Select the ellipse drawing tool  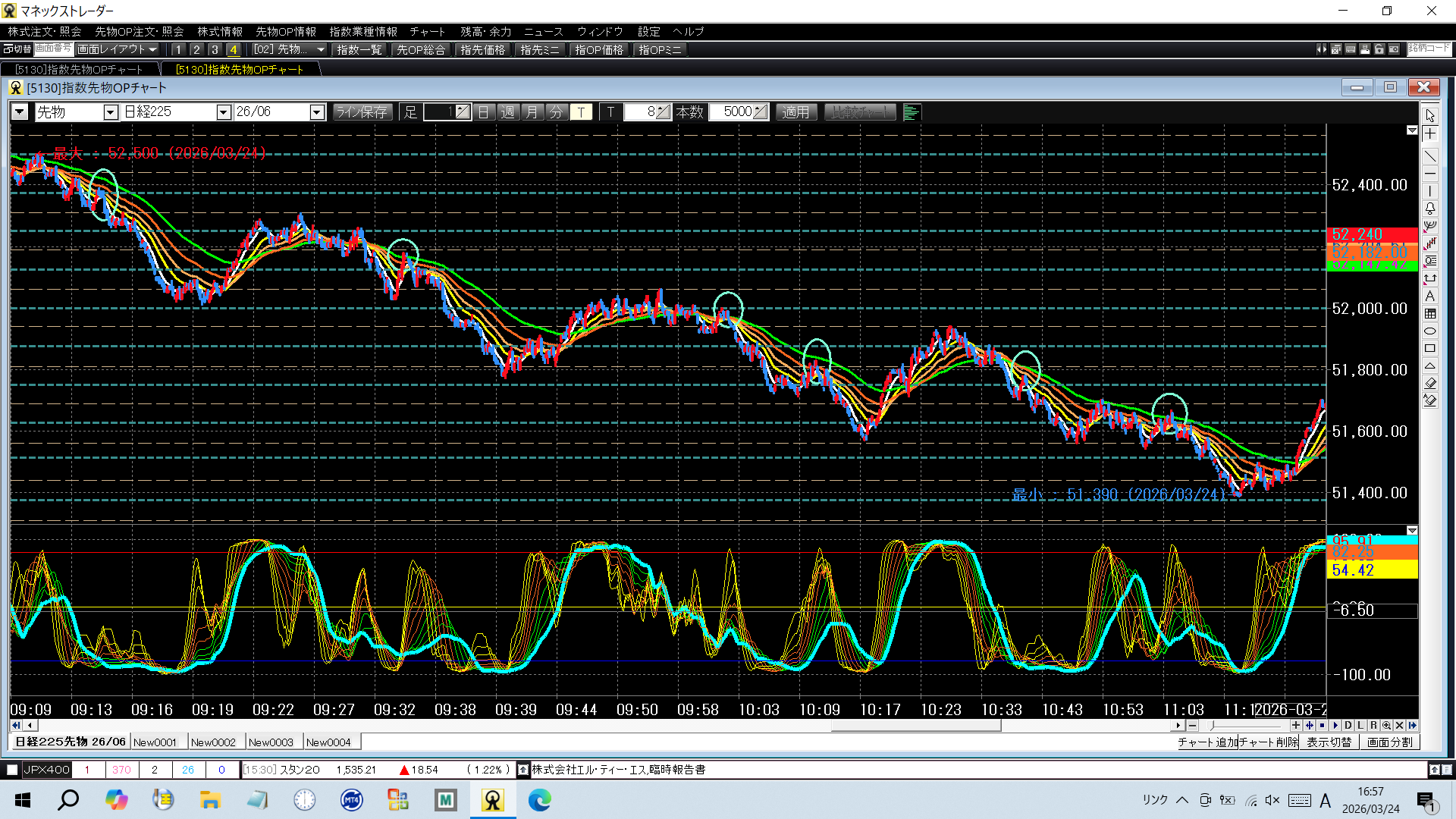pyautogui.click(x=1429, y=331)
